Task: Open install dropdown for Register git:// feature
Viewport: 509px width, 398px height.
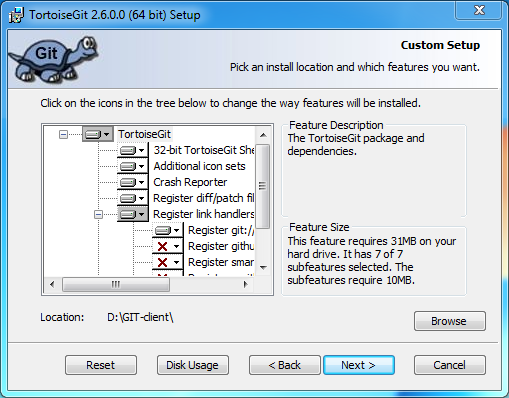Action: click(x=167, y=230)
